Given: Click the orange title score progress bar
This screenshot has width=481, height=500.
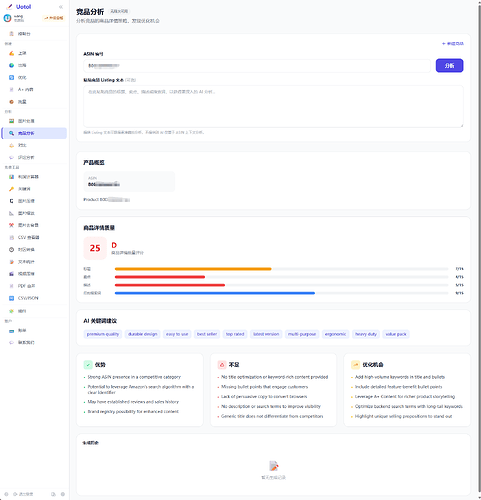Looking at the screenshot, I should click(x=193, y=269).
